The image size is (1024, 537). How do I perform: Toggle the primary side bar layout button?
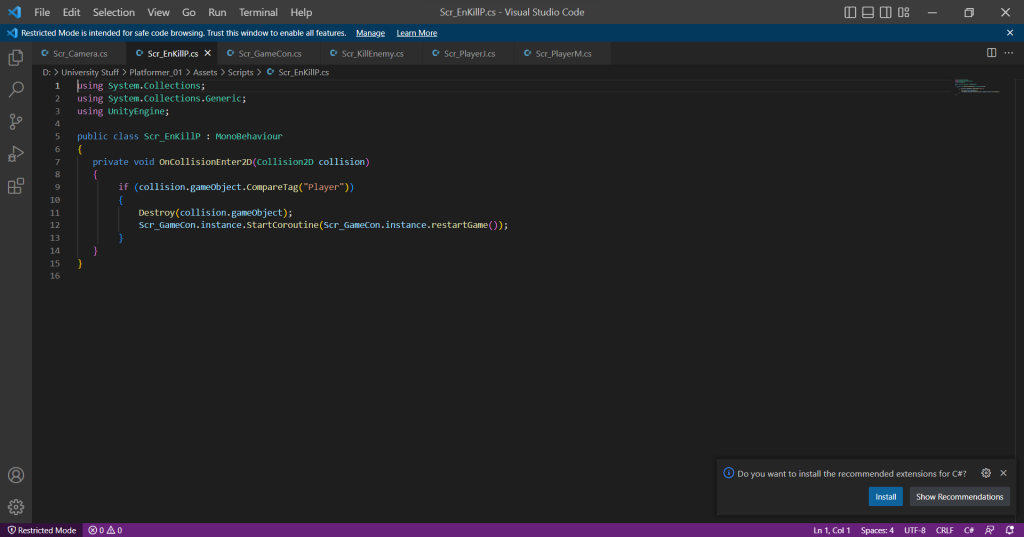tap(850, 12)
